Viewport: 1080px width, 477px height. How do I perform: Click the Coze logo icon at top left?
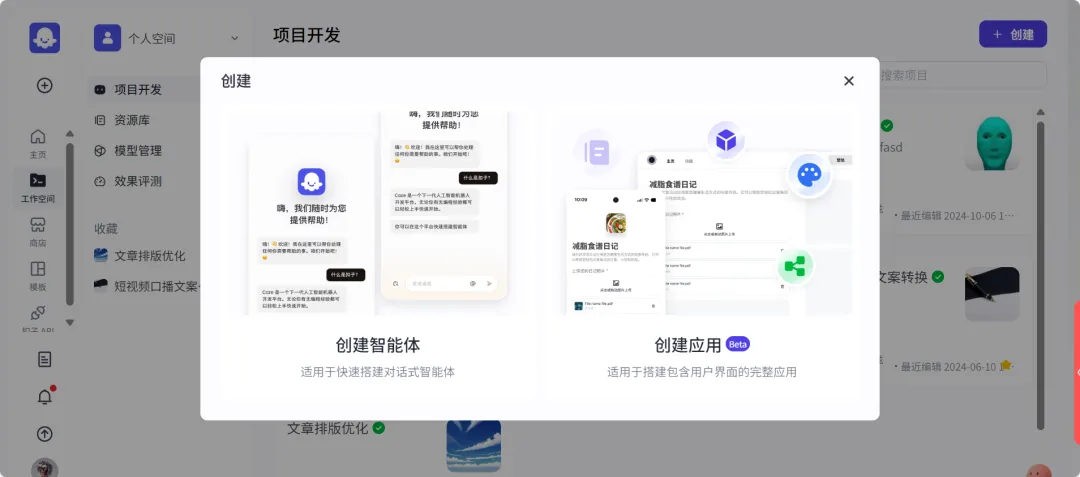(45, 38)
